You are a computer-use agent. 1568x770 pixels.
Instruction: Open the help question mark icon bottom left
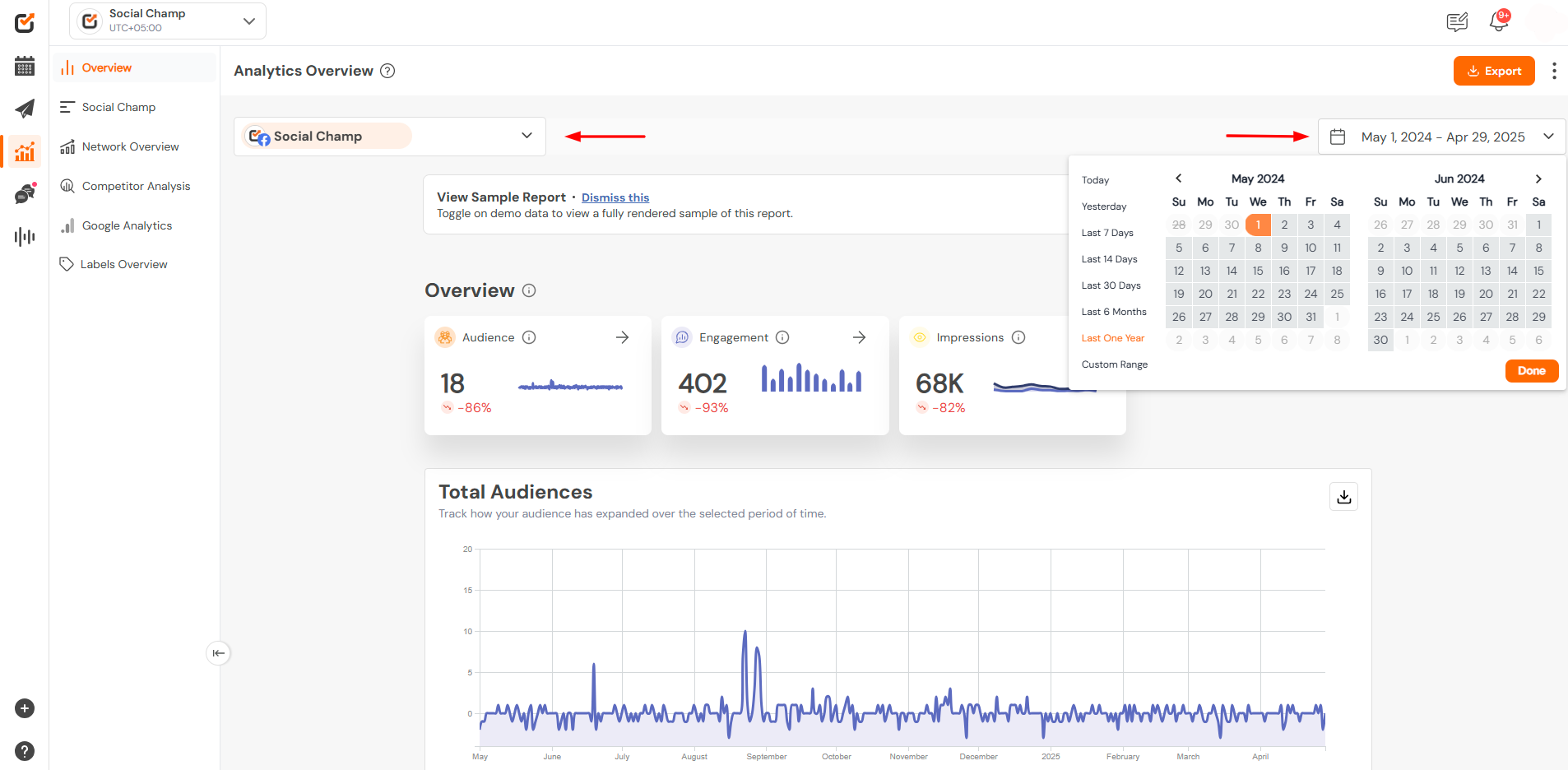click(x=25, y=751)
